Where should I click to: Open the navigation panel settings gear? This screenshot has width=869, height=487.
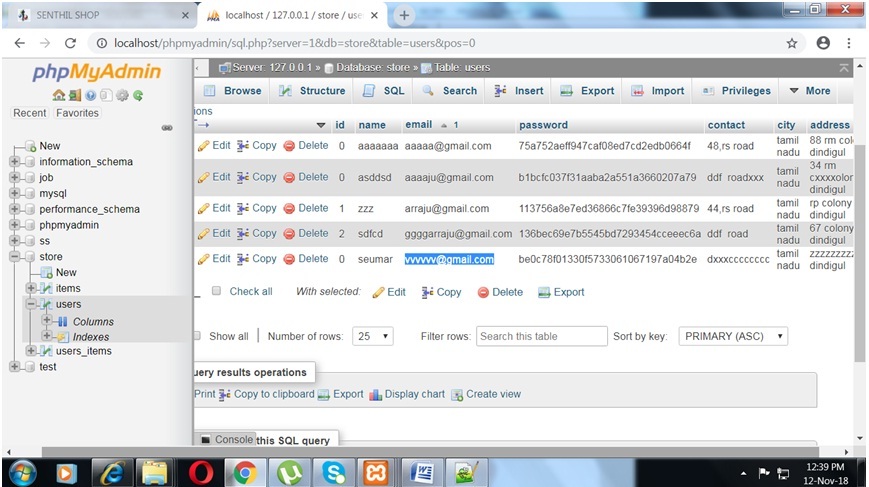[x=122, y=95]
